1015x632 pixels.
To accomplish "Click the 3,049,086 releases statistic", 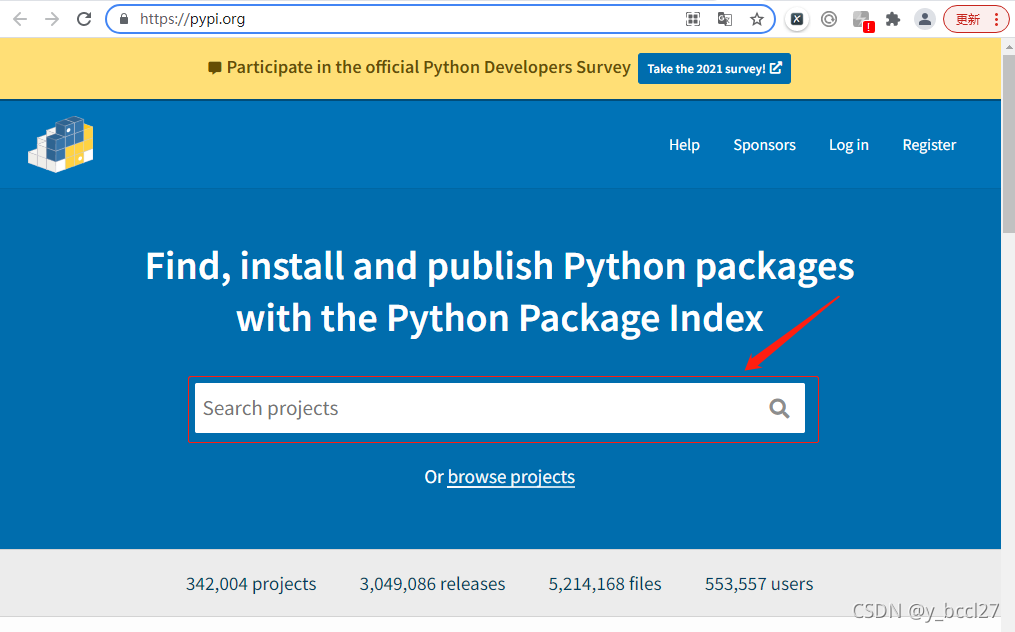I will point(432,584).
